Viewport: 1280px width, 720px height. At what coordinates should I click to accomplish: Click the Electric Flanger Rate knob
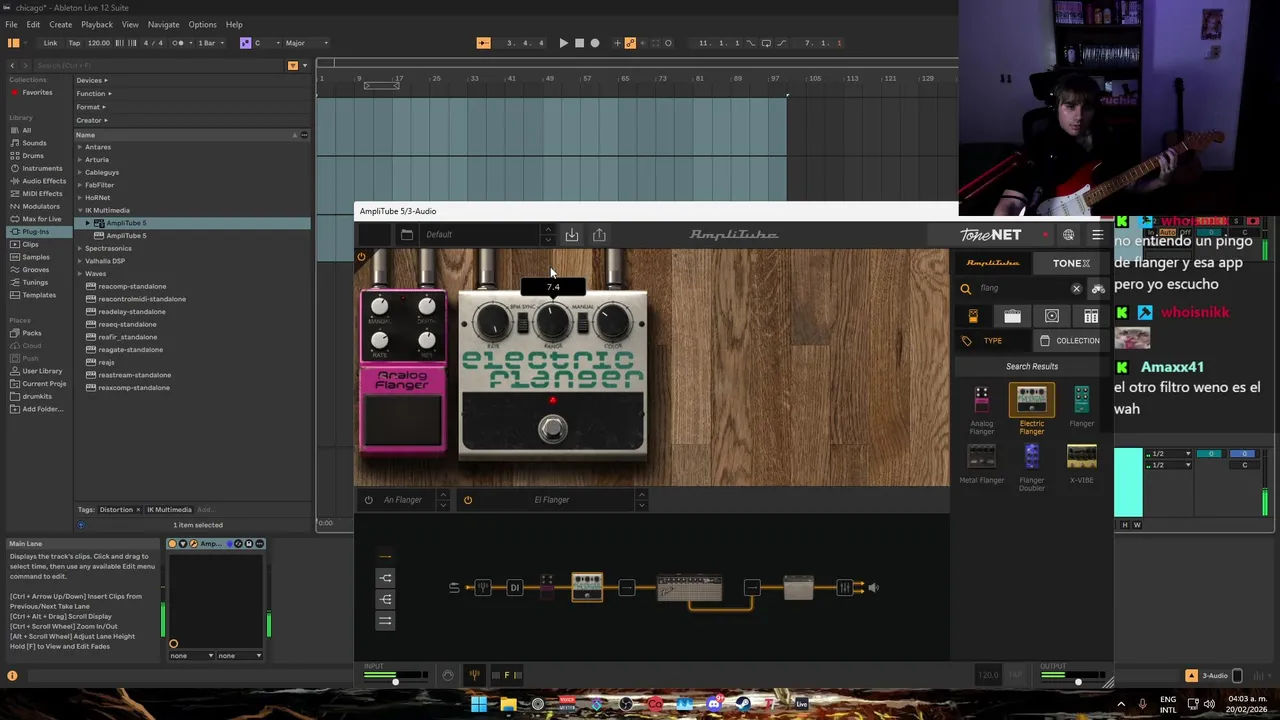(x=492, y=322)
